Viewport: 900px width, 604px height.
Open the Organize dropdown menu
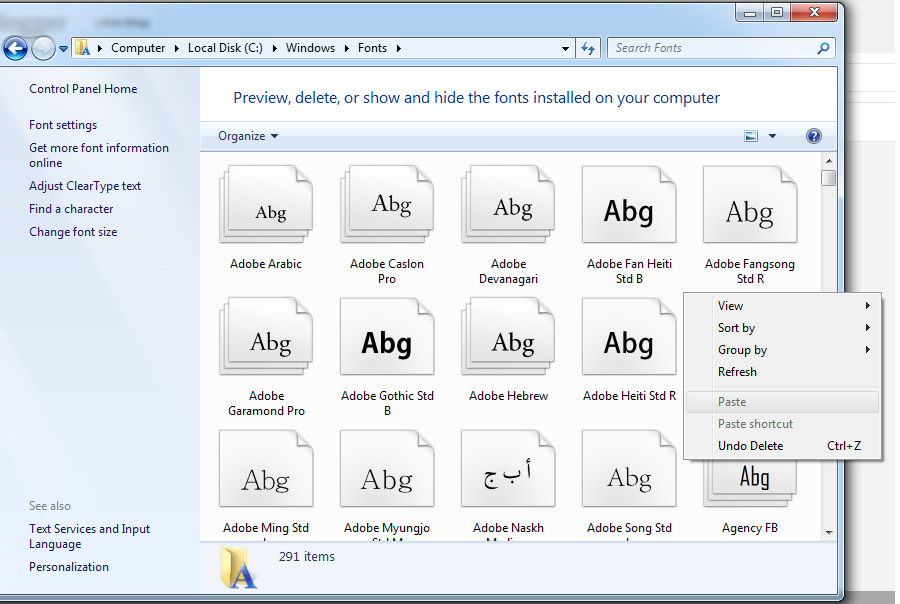point(248,136)
